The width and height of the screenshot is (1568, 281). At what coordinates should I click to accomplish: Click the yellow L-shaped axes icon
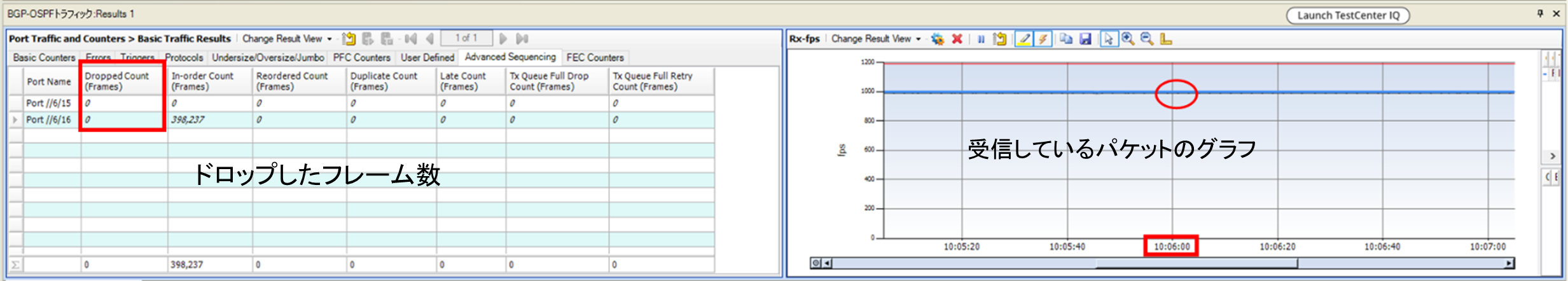click(x=1166, y=39)
